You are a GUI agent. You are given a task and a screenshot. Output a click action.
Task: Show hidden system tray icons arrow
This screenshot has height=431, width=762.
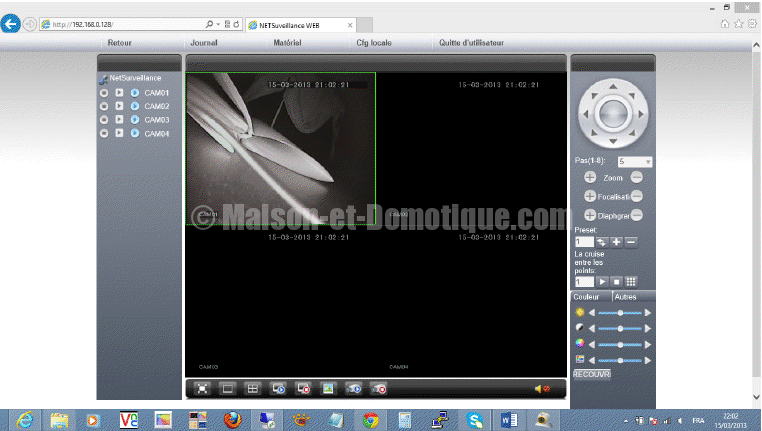coord(626,421)
